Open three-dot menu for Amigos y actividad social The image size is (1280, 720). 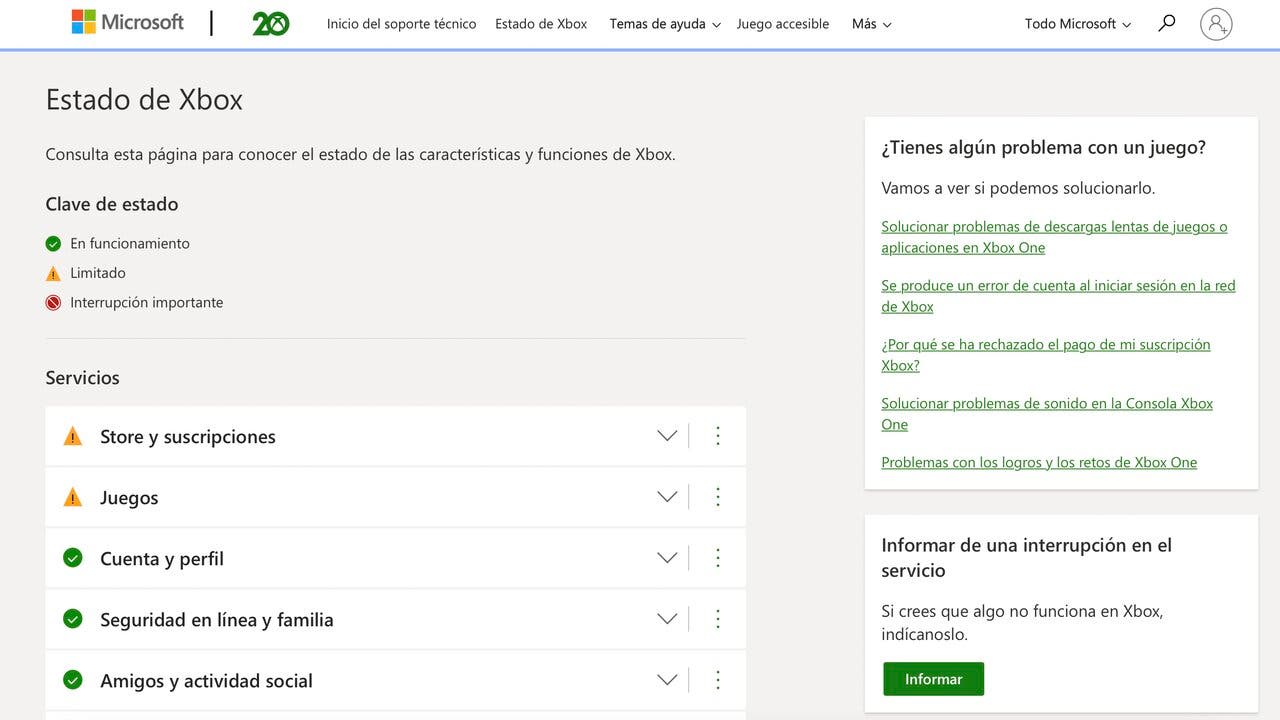point(718,680)
